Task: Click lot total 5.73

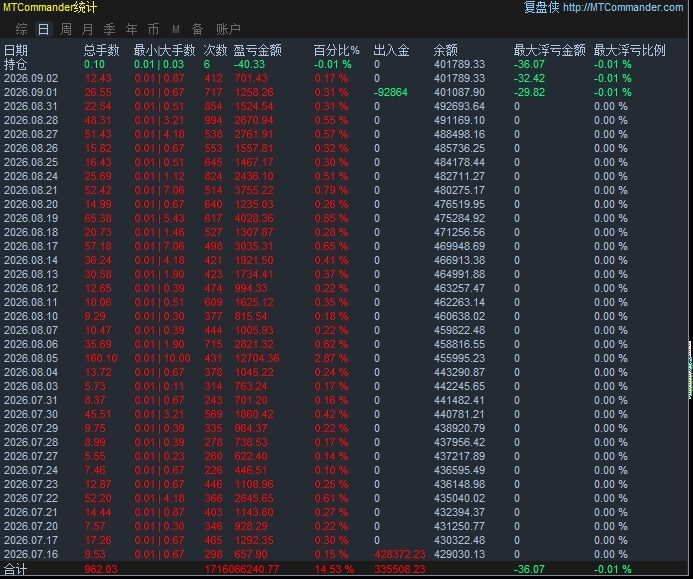Action: coord(95,386)
